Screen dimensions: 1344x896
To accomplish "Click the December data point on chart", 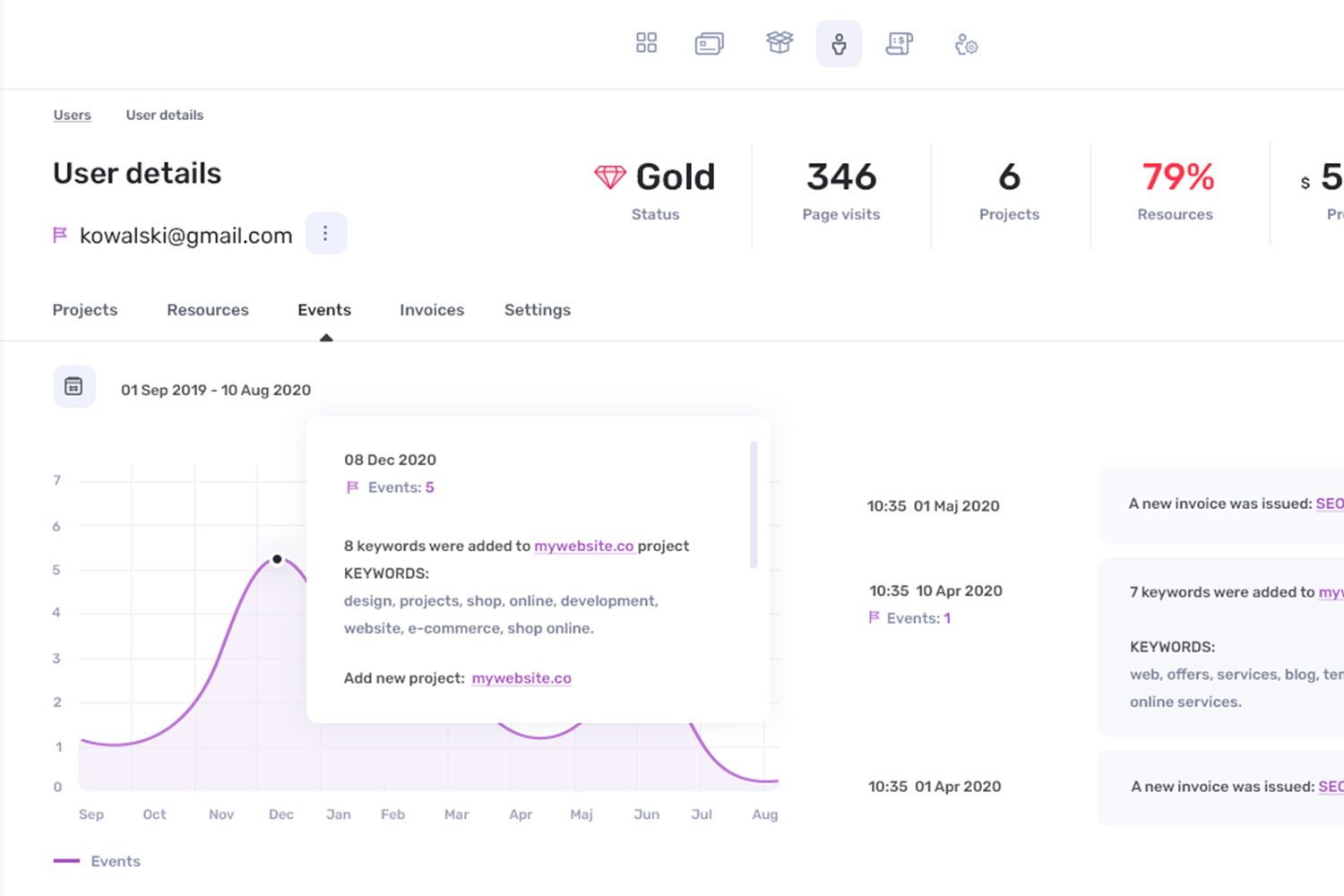I will click(278, 559).
